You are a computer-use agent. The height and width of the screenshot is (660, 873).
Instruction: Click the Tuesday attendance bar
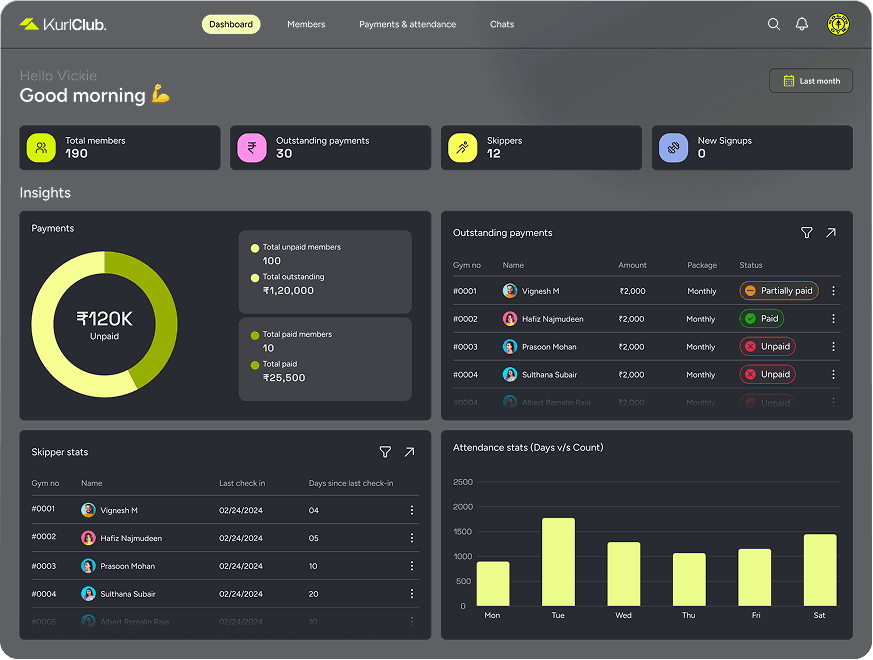[x=558, y=561]
